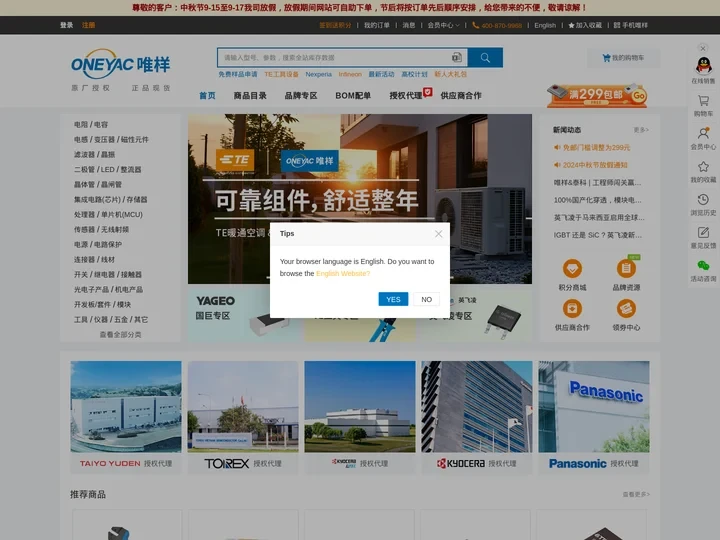Screen dimensions: 720x540
Task: Expand the 会员中心 dropdown in top bar
Action: pos(443,25)
